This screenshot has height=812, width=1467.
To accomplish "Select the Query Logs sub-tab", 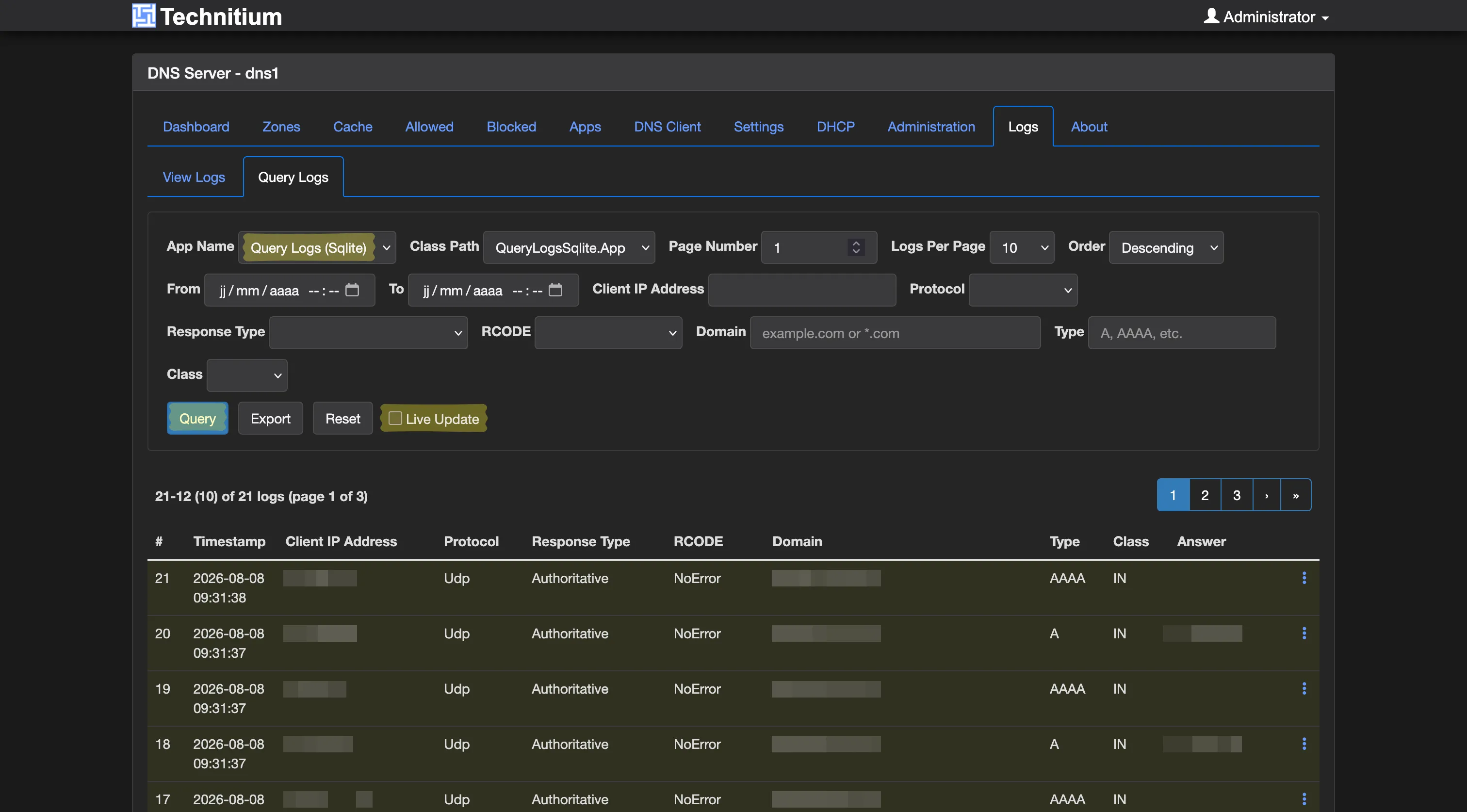I will click(x=293, y=177).
